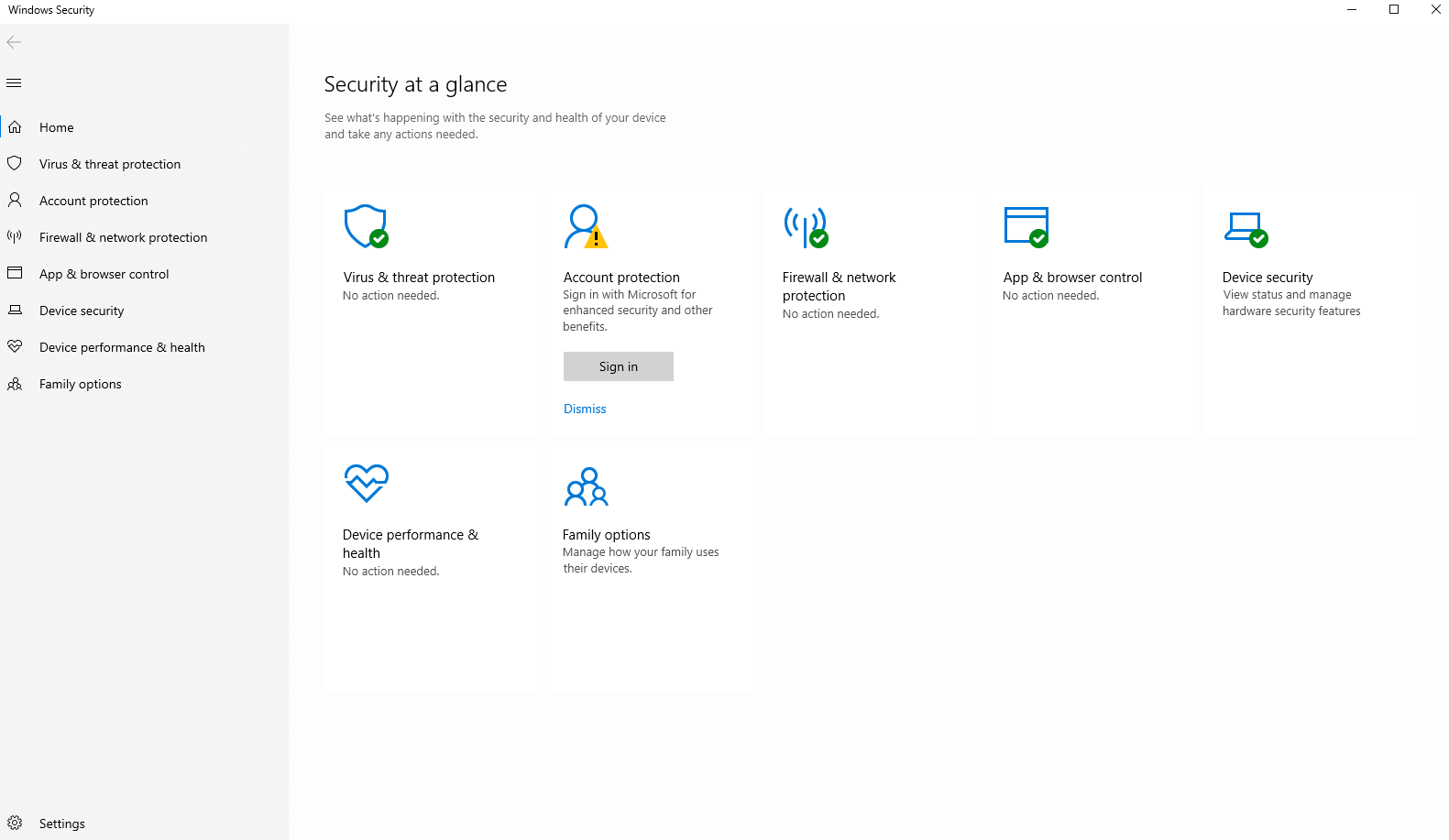Image resolution: width=1449 pixels, height=840 pixels.
Task: Click 'No action needed' under Virus & threat protection
Action: tap(391, 296)
